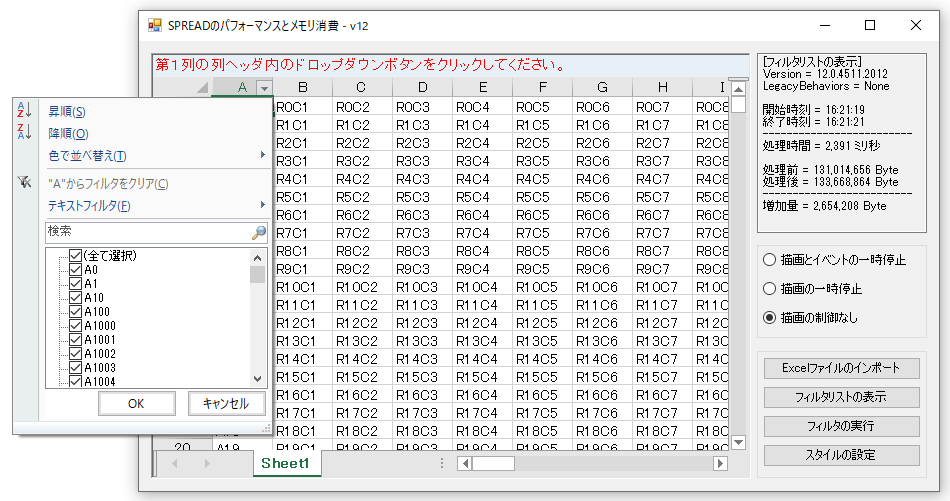Choose 昇順(S) sort option
950x501 pixels.
(x=67, y=111)
